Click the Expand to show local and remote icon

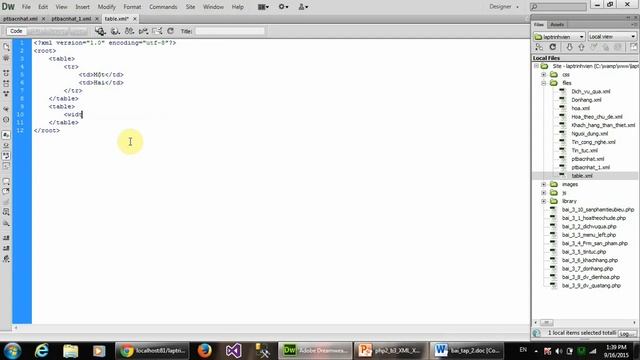[x=633, y=47]
